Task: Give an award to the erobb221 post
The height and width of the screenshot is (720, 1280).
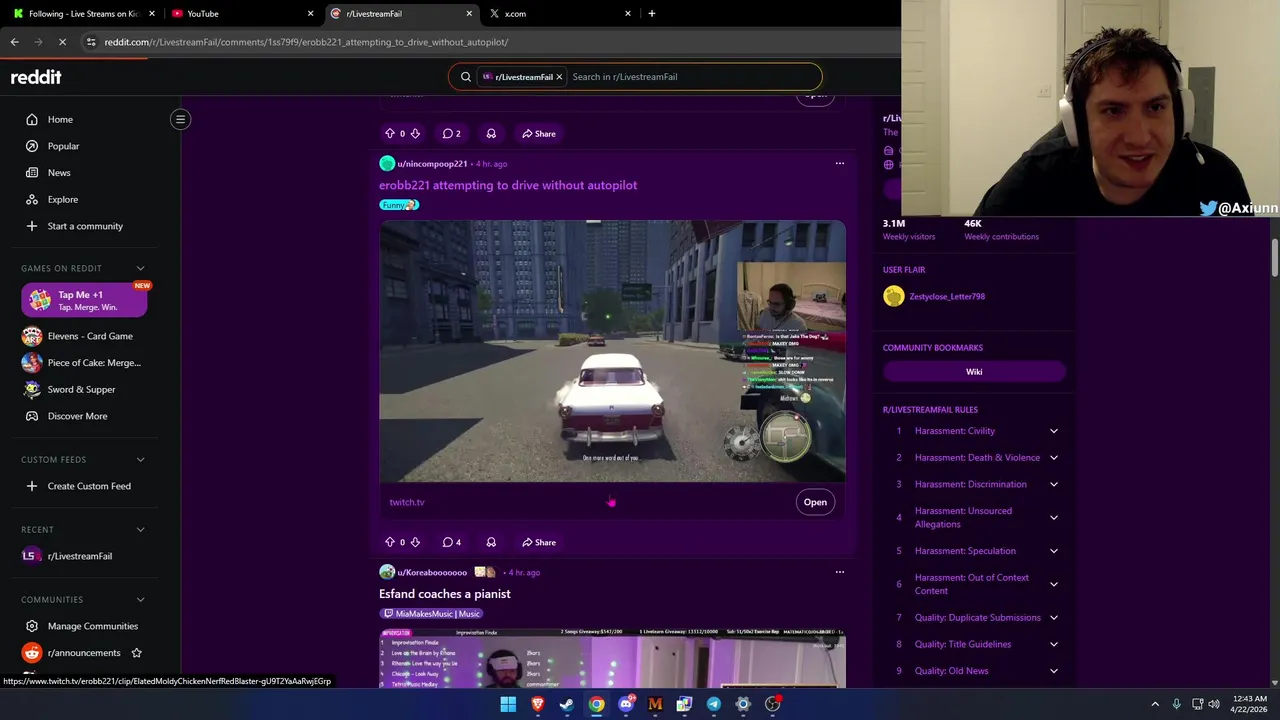Action: pyautogui.click(x=491, y=542)
